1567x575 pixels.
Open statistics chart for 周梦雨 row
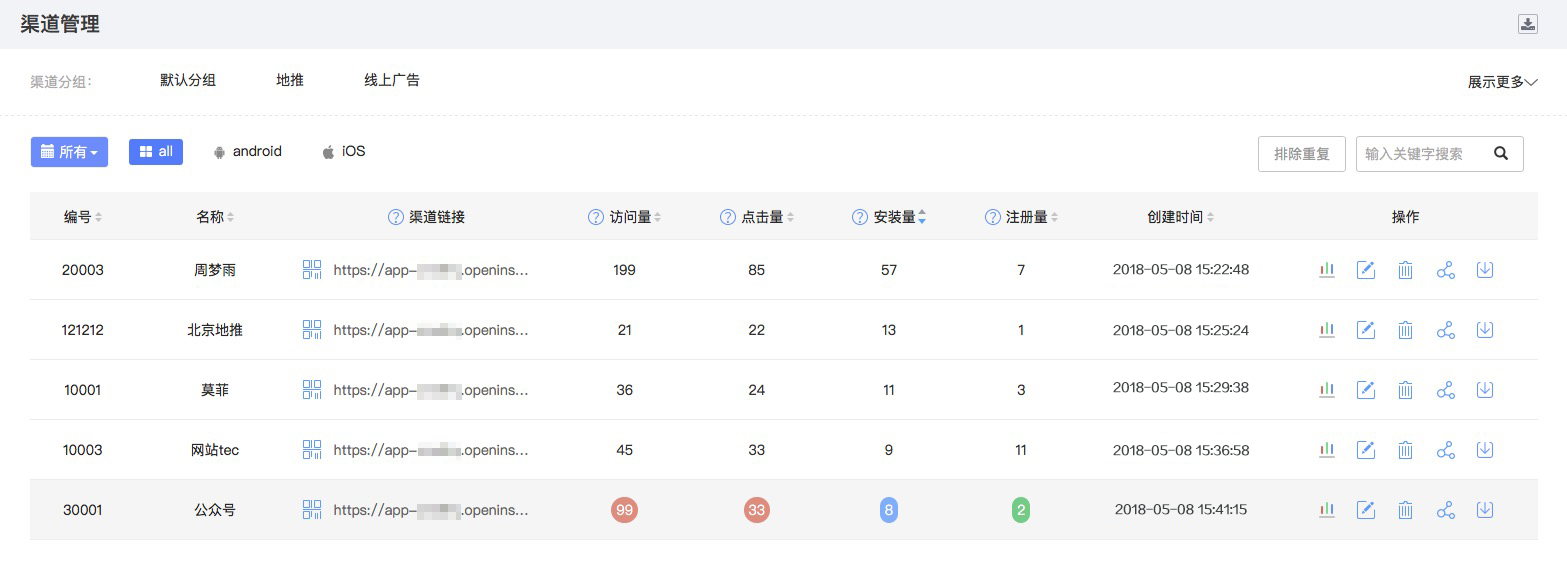[x=1327, y=270]
